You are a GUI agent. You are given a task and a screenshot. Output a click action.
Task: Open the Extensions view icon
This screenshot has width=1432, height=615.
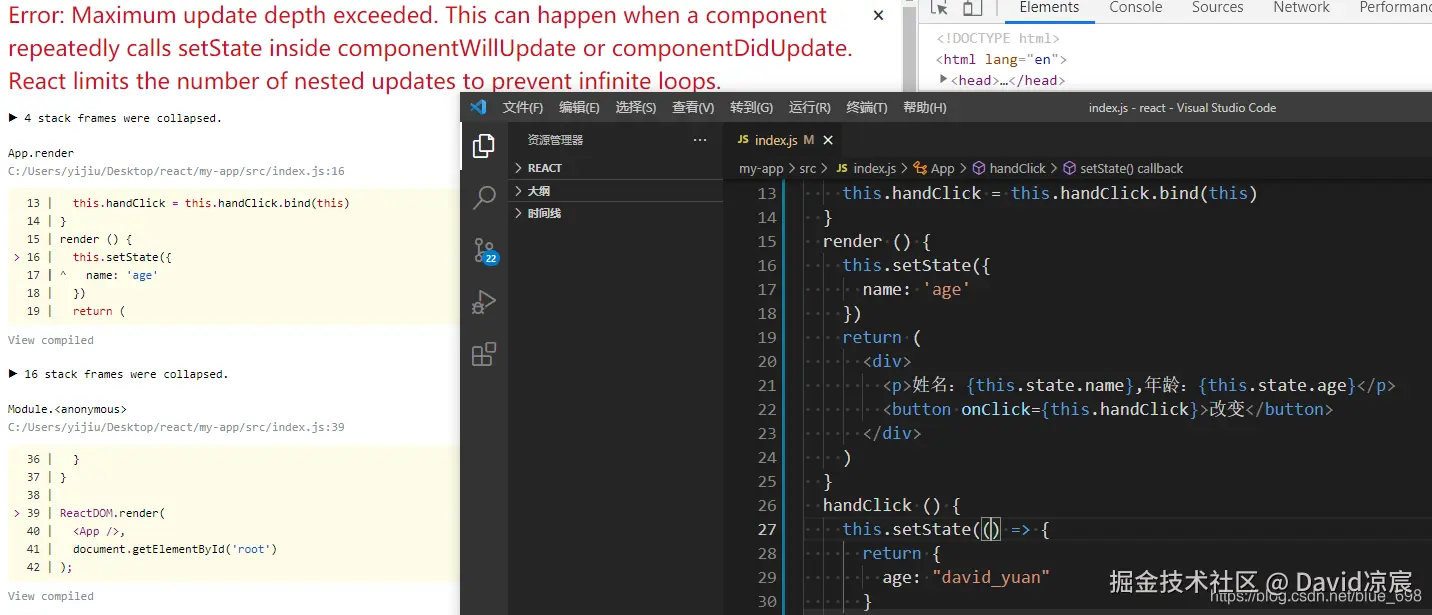[484, 354]
